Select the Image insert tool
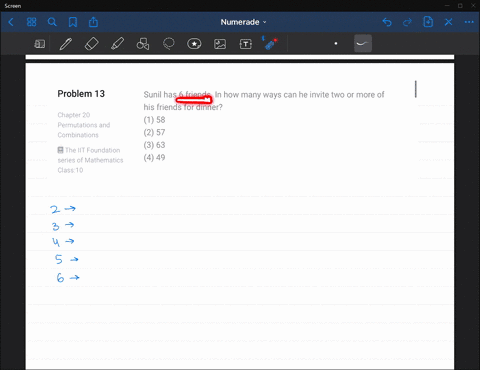Viewport: 480px width, 370px height. (220, 44)
